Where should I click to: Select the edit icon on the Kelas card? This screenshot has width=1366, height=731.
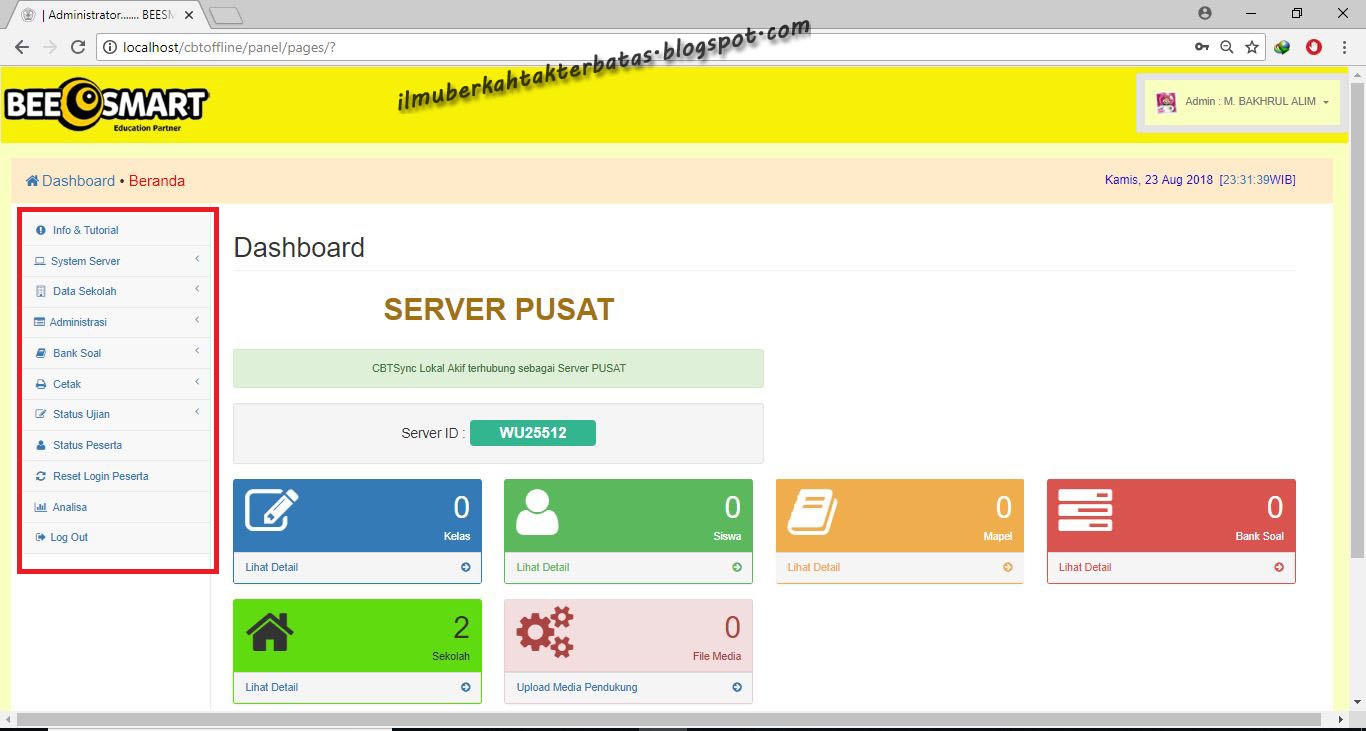(271, 510)
